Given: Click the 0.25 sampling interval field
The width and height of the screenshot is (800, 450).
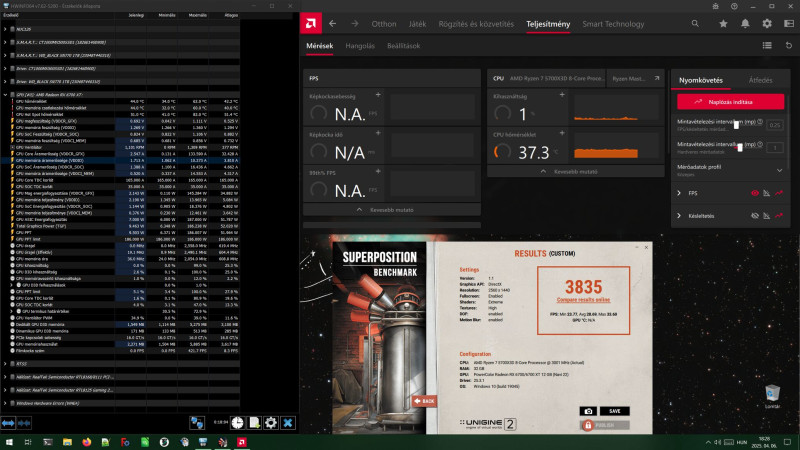Looking at the screenshot, I should (x=775, y=125).
